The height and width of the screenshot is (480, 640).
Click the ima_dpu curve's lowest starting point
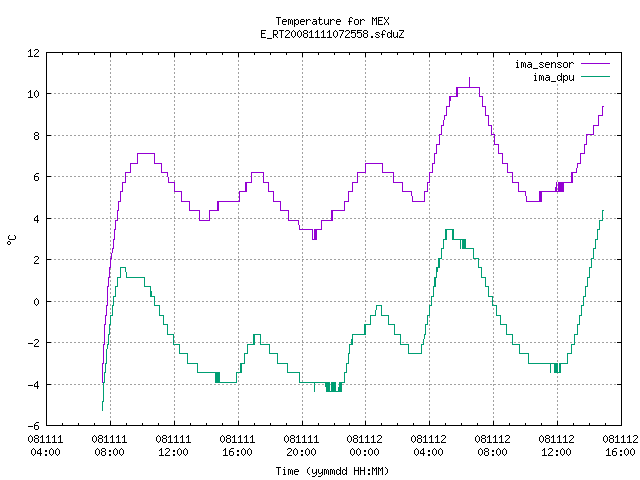(x=102, y=409)
